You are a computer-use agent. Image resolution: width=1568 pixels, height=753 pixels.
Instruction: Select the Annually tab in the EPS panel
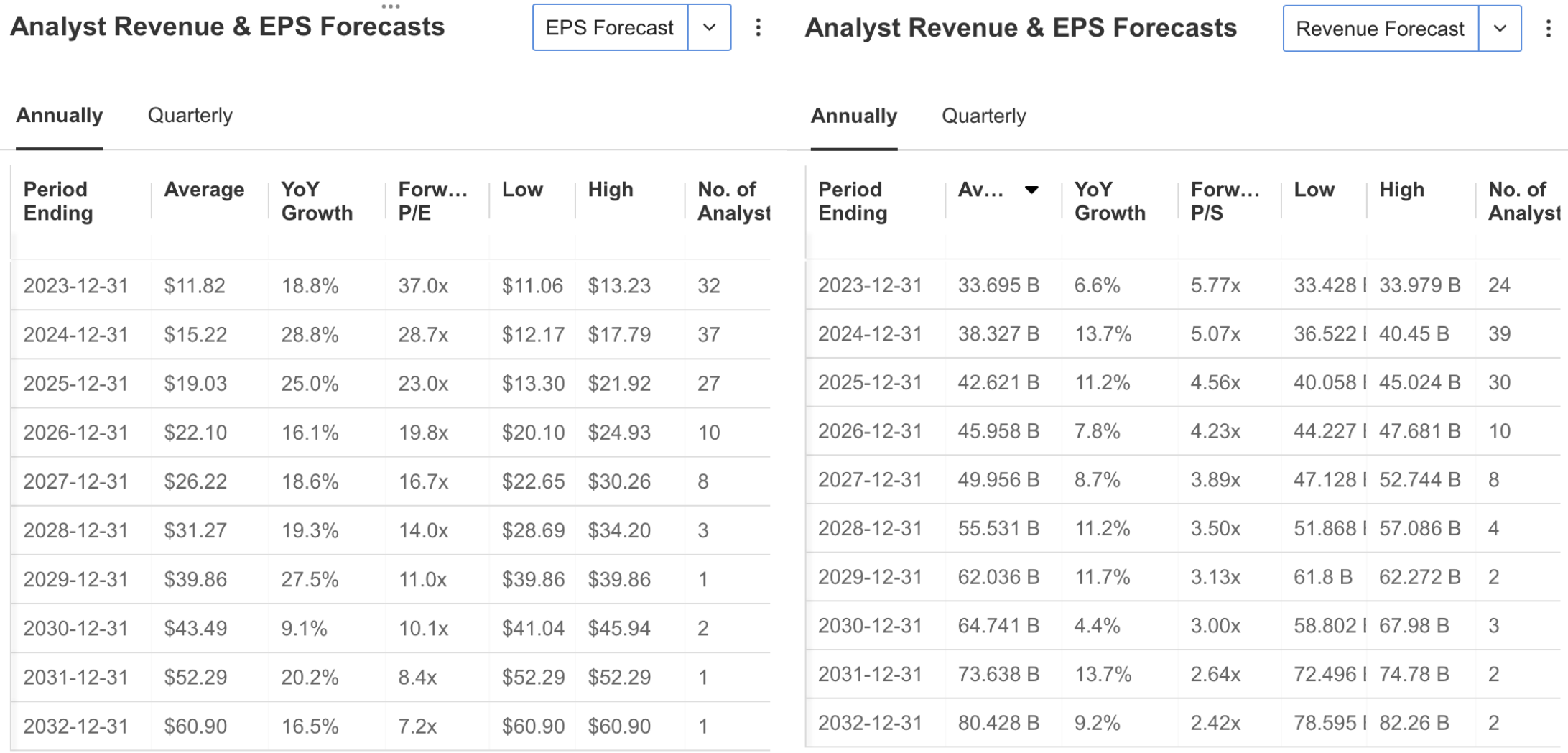[60, 116]
